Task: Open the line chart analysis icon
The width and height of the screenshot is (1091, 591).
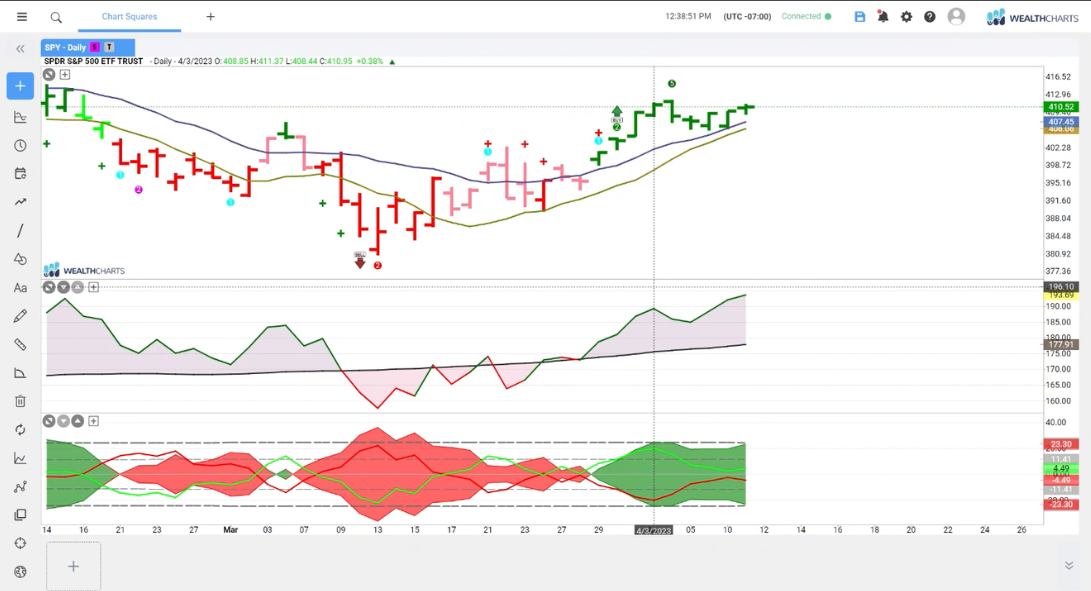Action: pos(20,458)
